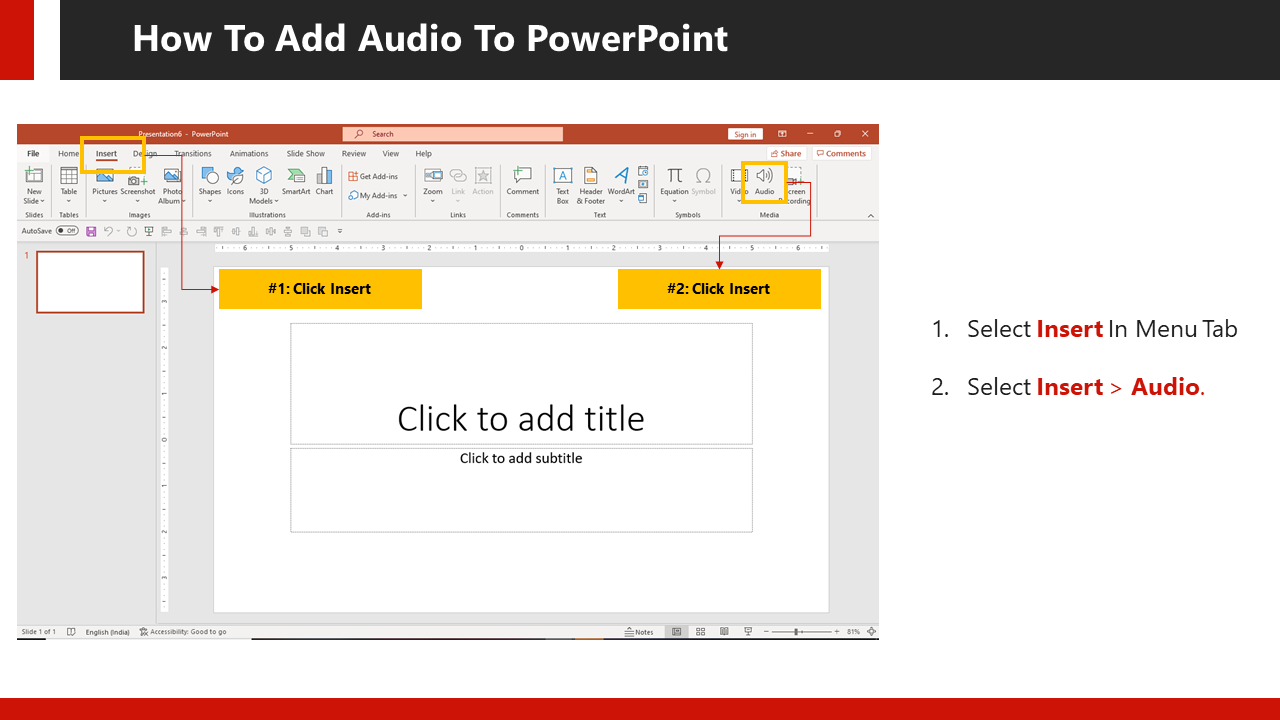
Task: Open the Customize Quick Access Toolbar dropdown
Action: tap(340, 231)
